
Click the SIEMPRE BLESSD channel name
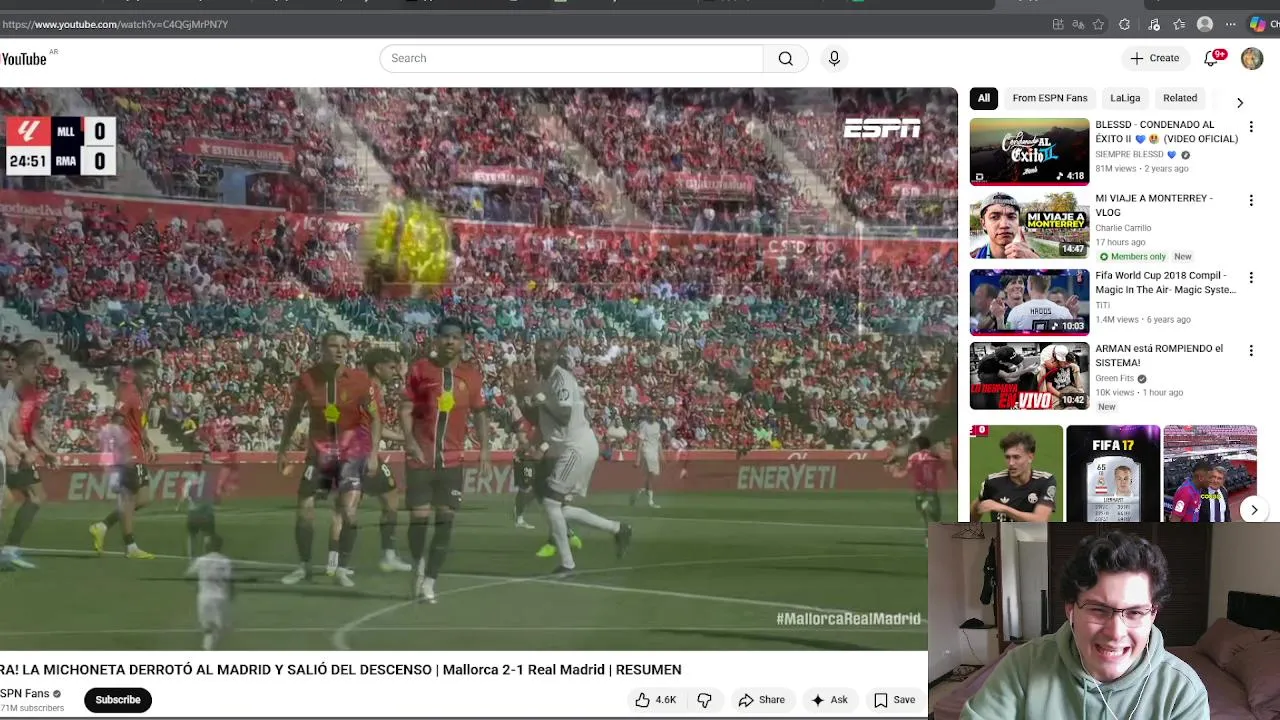(1129, 155)
